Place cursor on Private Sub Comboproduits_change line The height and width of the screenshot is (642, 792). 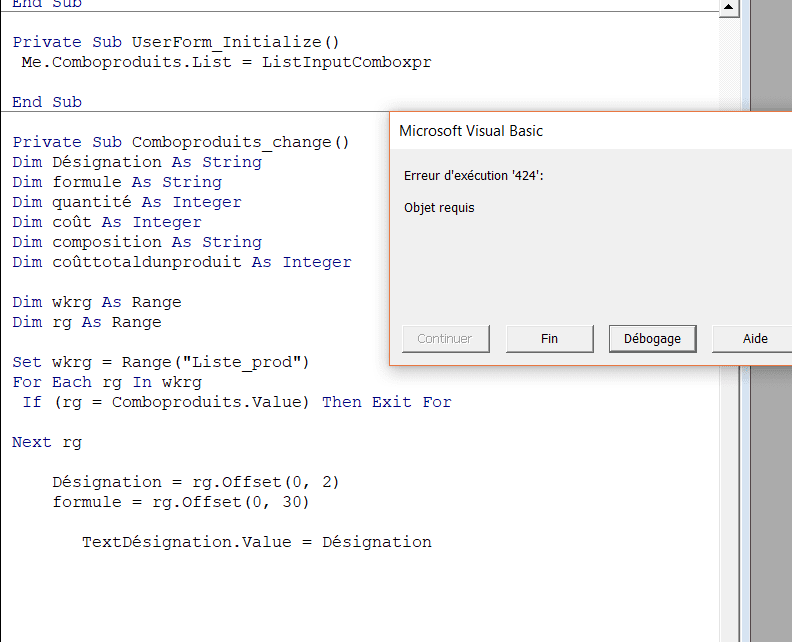(181, 142)
